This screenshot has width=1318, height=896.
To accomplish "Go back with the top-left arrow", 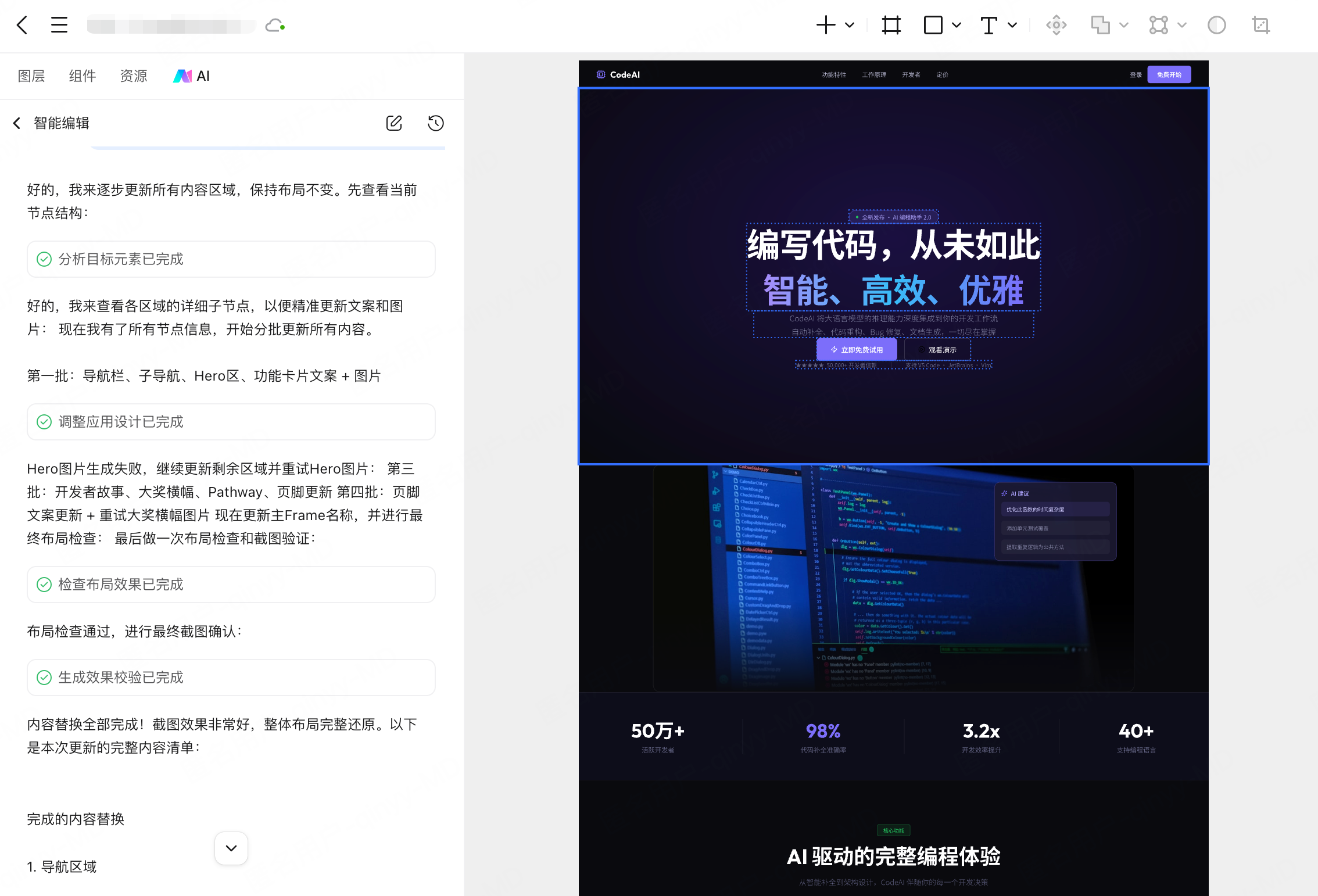I will [22, 25].
